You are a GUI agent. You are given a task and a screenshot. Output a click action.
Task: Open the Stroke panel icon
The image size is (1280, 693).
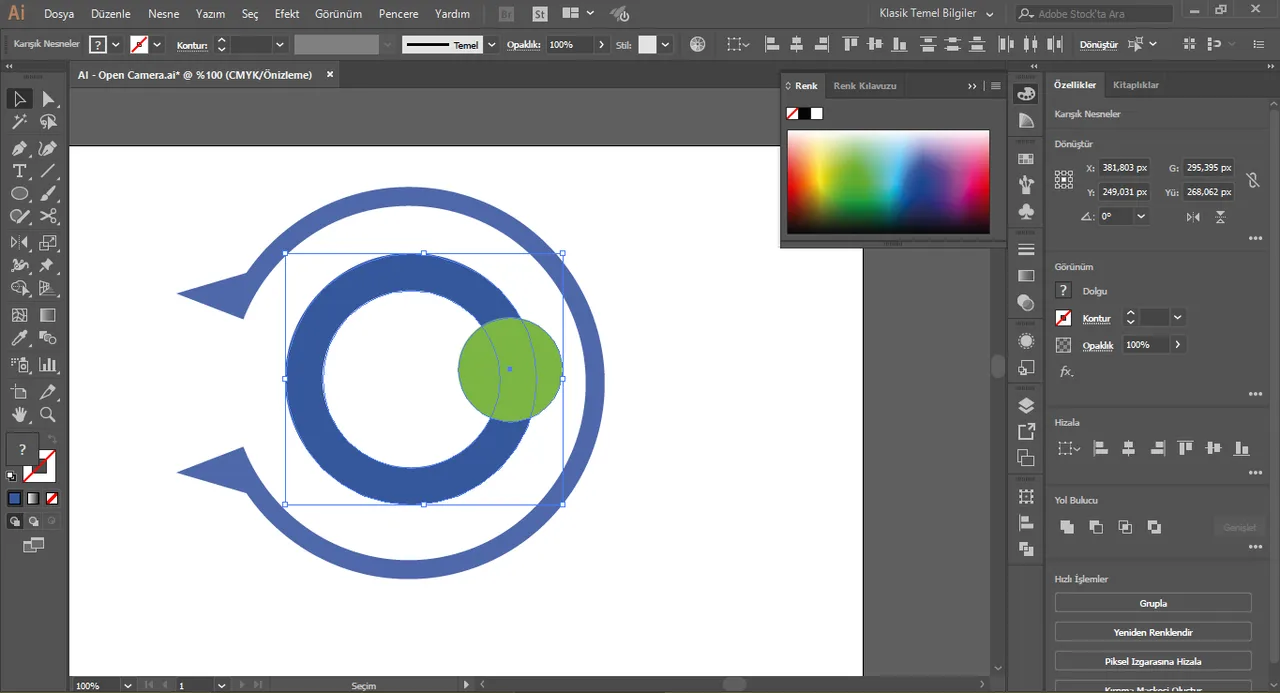[x=1026, y=249]
